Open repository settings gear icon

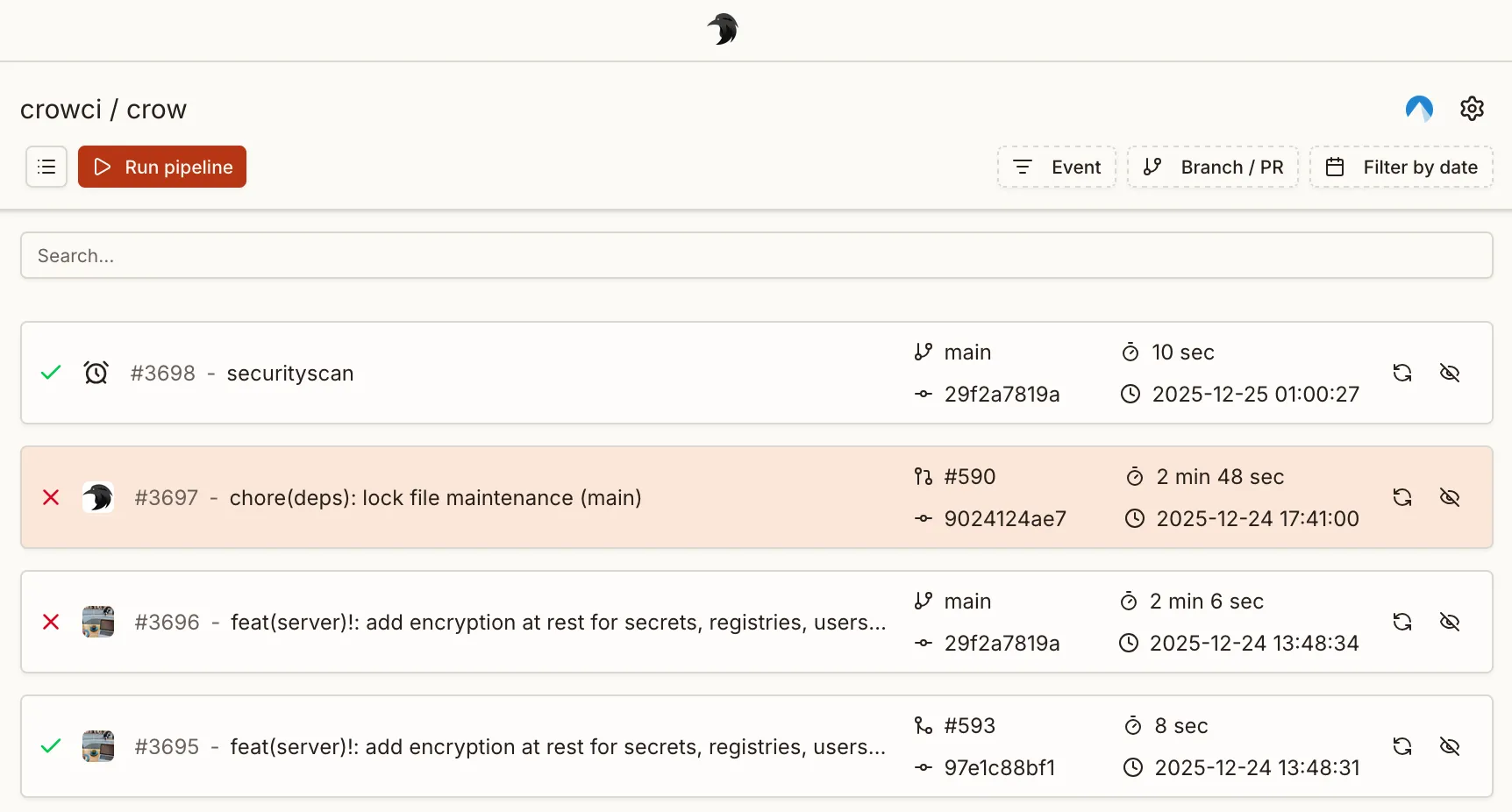point(1472,109)
